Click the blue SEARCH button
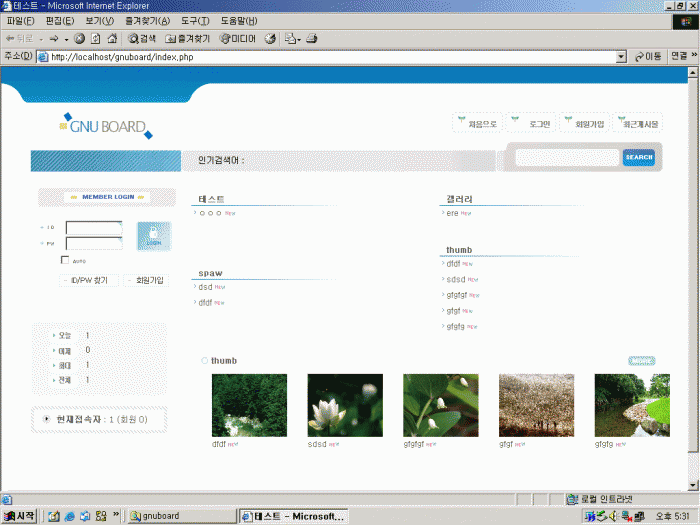This screenshot has width=700, height=525. tap(638, 157)
